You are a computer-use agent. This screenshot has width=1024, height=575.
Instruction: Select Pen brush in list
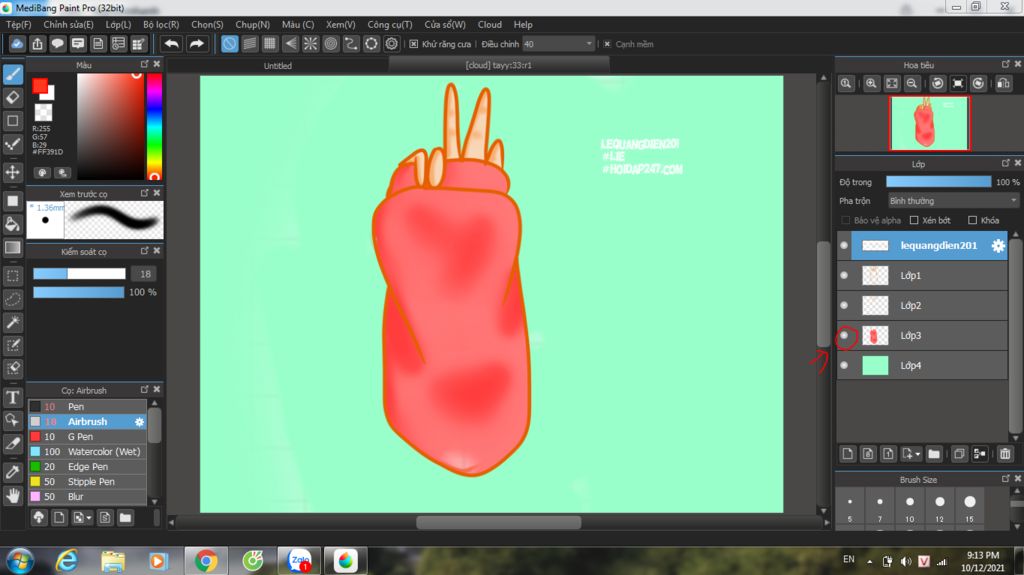click(x=88, y=406)
